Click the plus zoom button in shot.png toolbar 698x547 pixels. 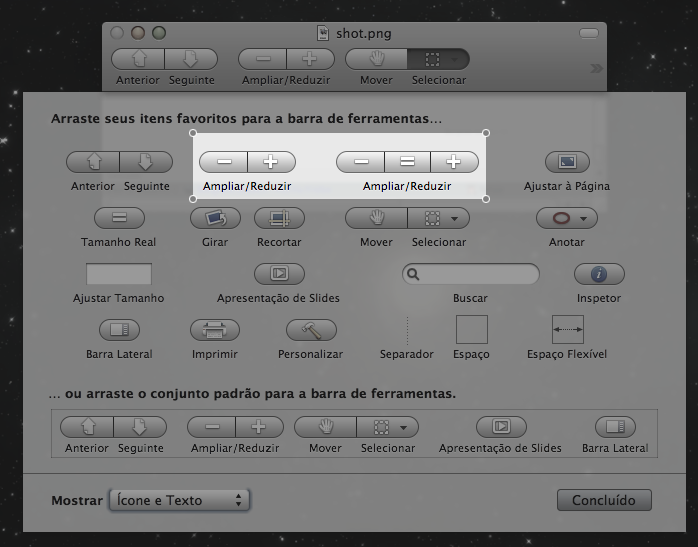[x=310, y=59]
